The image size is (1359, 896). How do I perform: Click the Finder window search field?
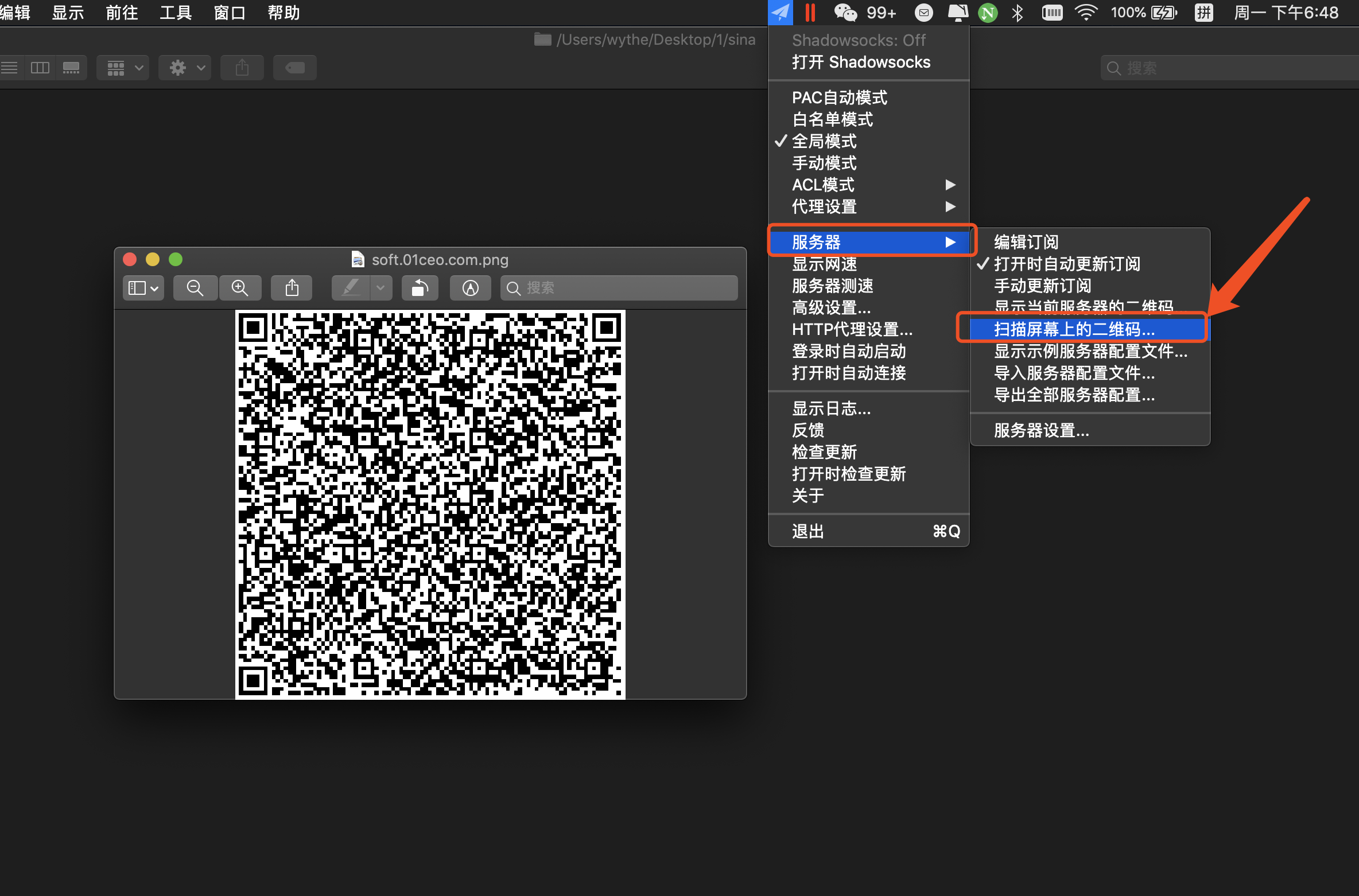point(1229,68)
